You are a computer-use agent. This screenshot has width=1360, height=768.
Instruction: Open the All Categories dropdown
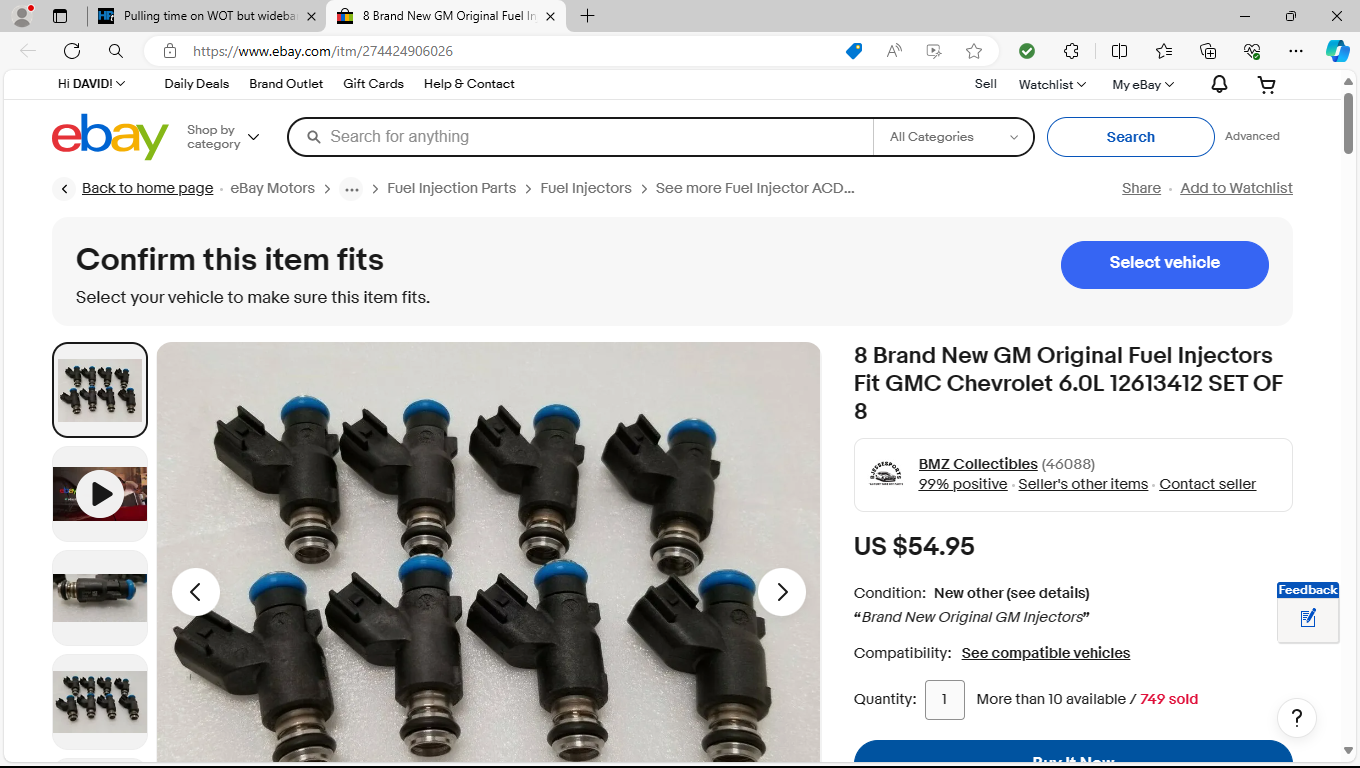pos(953,137)
